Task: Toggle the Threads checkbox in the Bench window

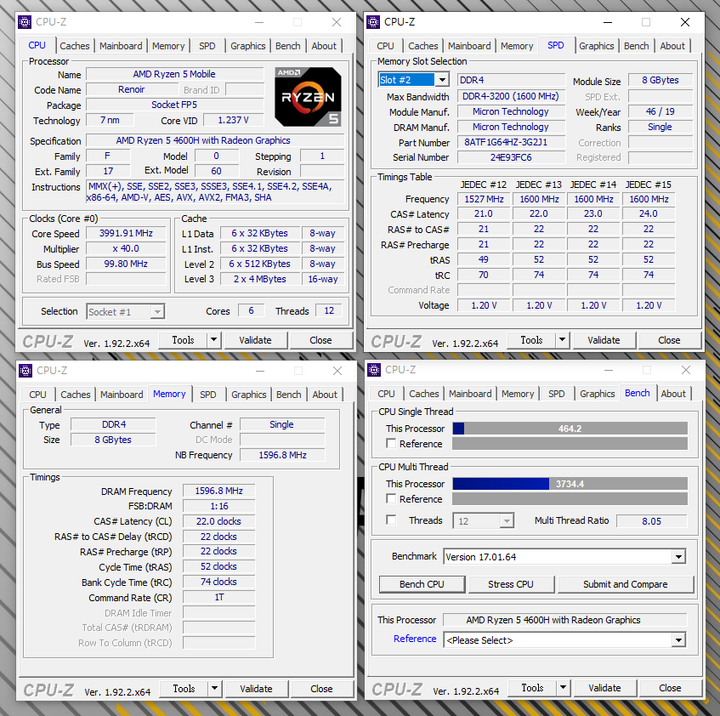Action: (x=391, y=520)
